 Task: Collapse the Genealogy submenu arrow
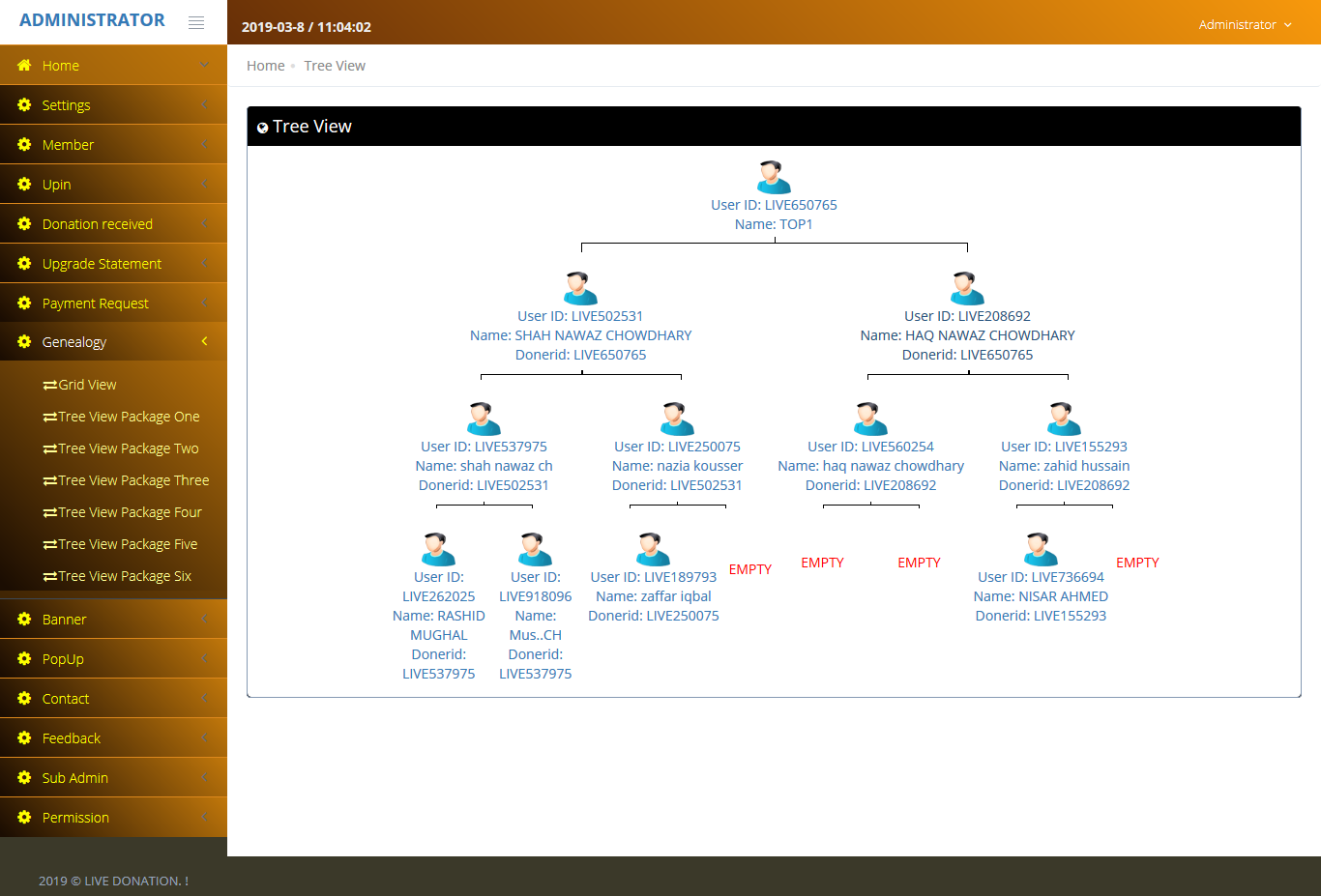coord(204,341)
